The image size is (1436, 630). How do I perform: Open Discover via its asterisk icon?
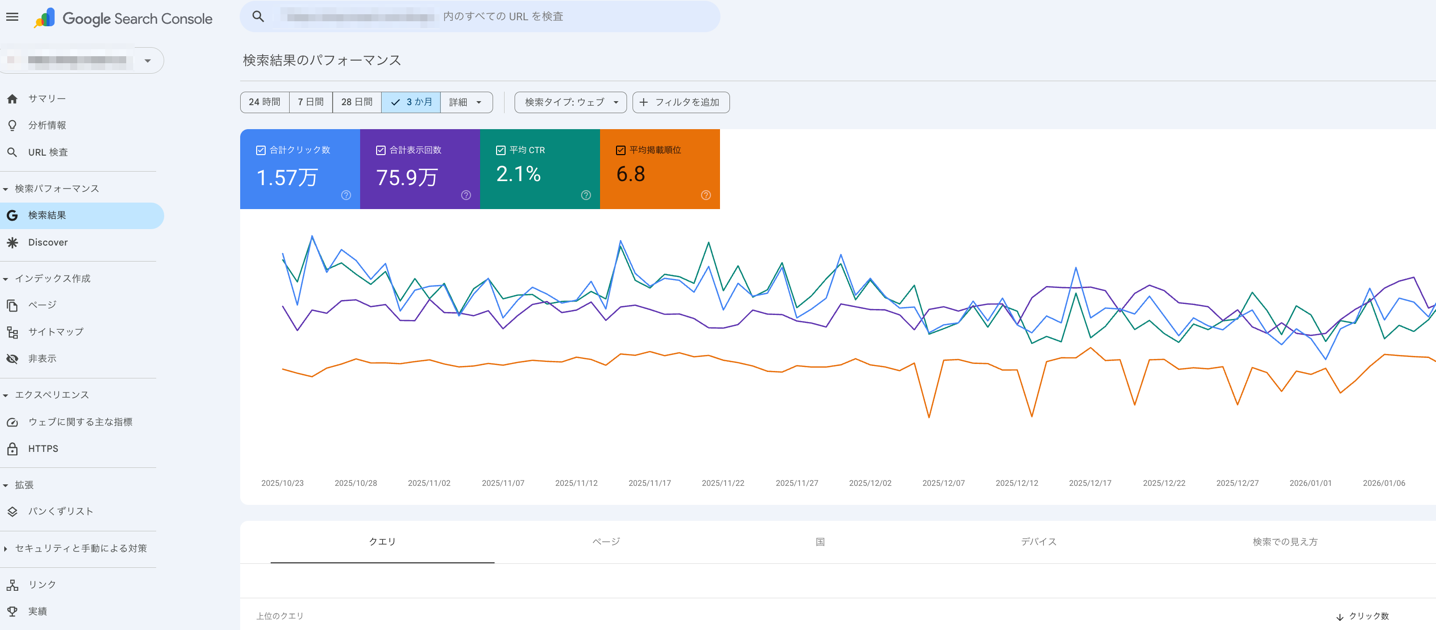click(x=12, y=243)
